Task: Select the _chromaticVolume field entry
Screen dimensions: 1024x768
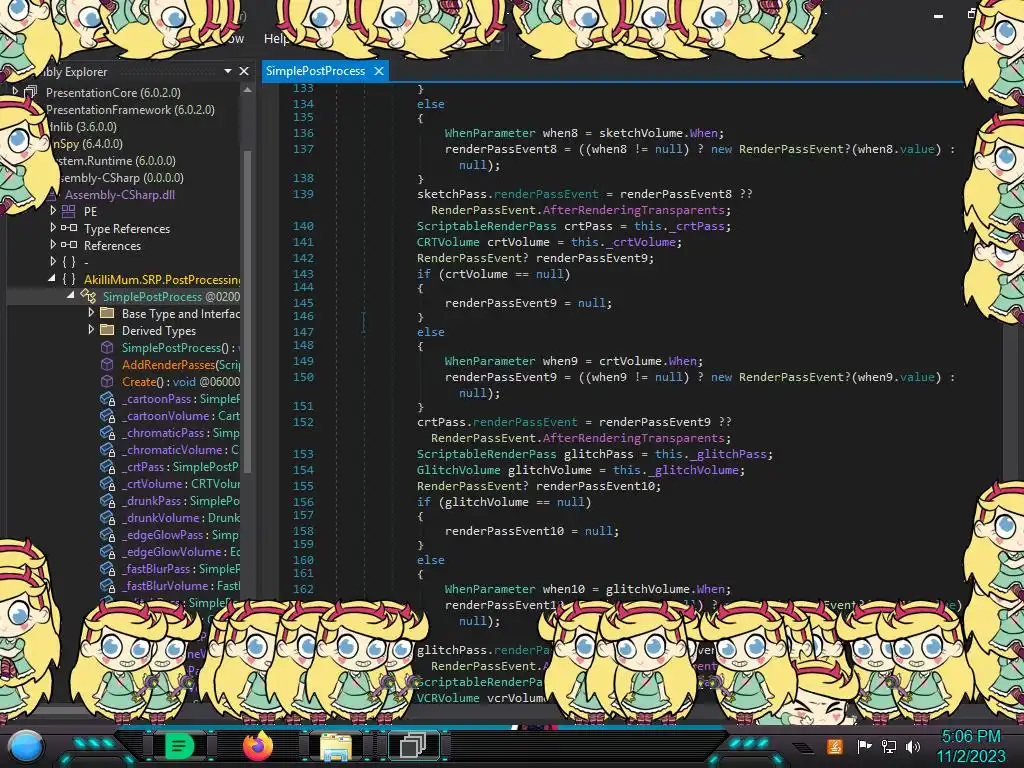Action: [x=180, y=450]
